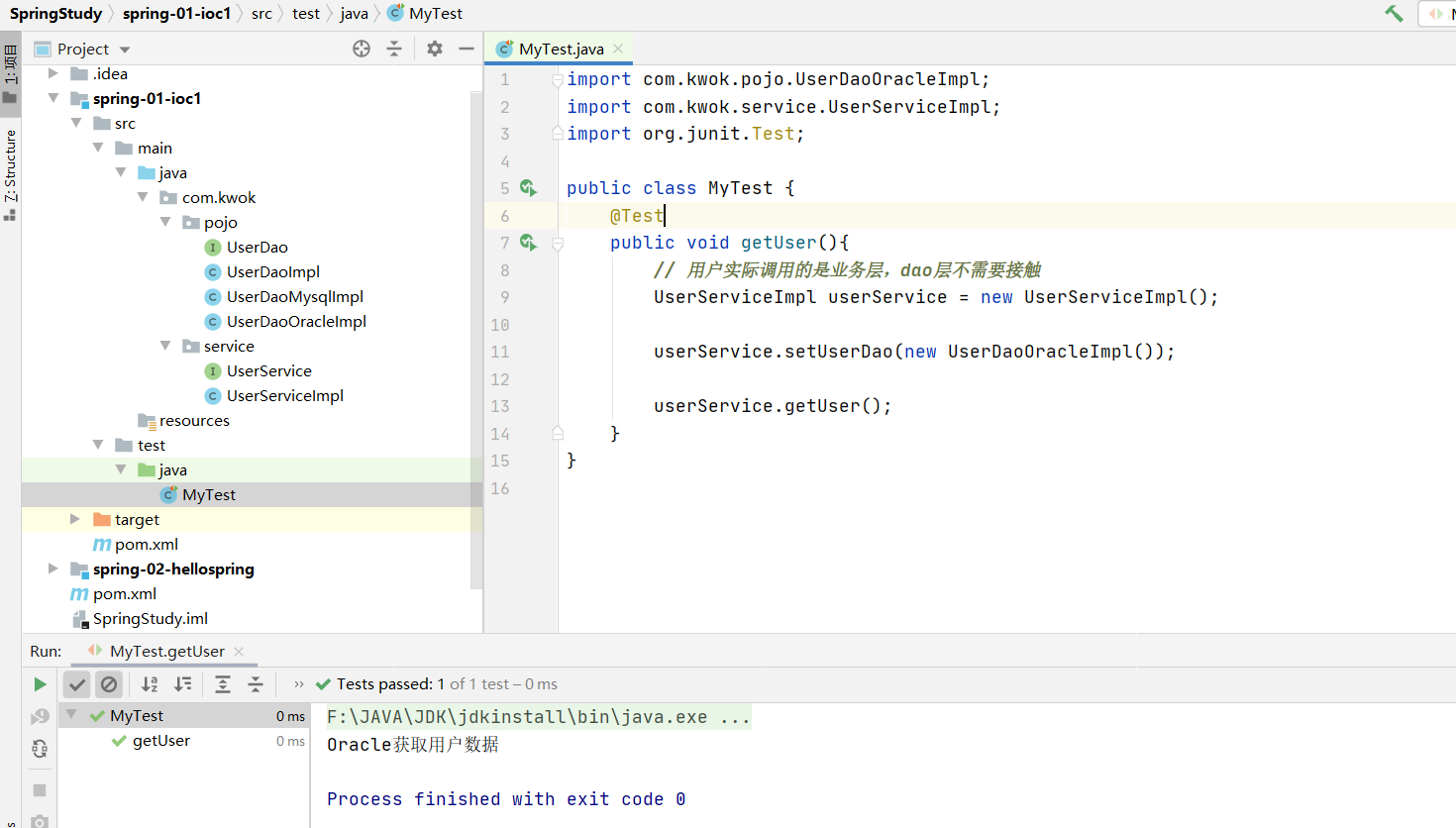Screen dimensions: 1456x828
Task: Select the MyTest.getUser run tab
Action: [167, 651]
